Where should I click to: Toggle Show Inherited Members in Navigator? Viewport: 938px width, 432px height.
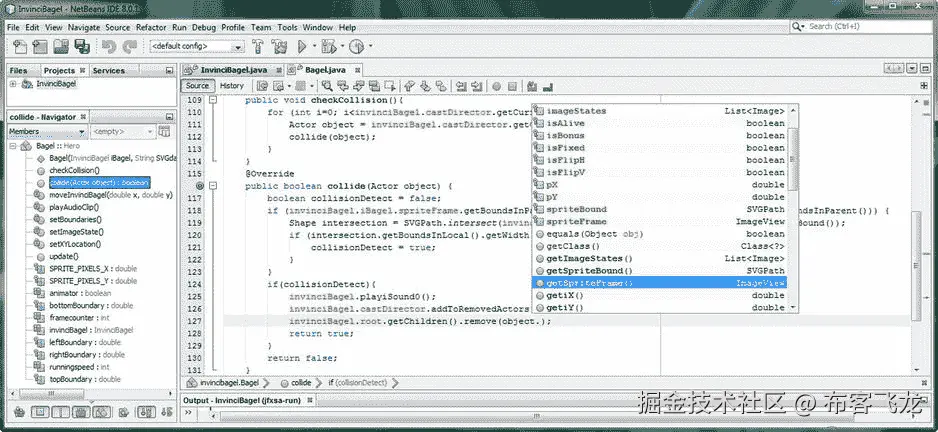point(19,412)
